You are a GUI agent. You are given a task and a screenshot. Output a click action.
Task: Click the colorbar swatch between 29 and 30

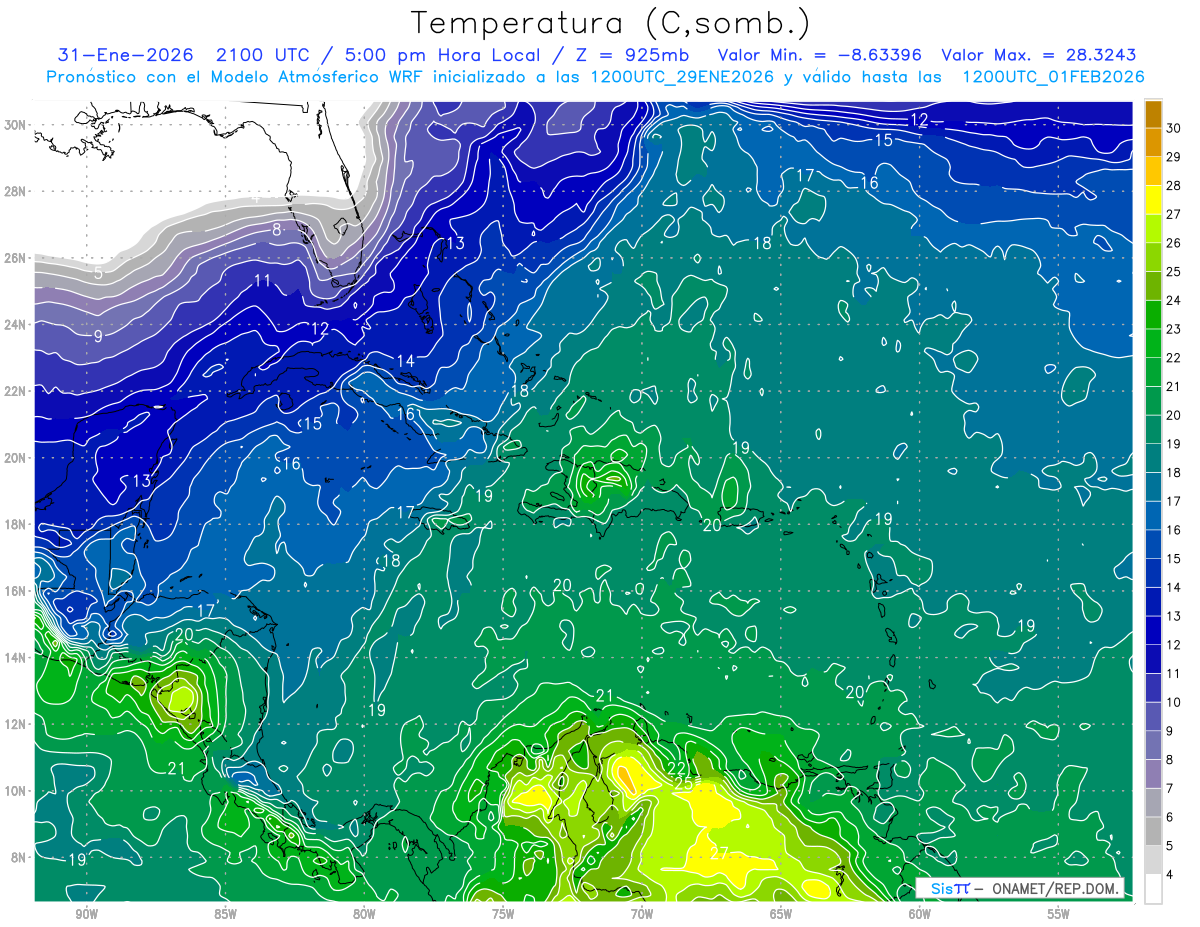[1153, 143]
